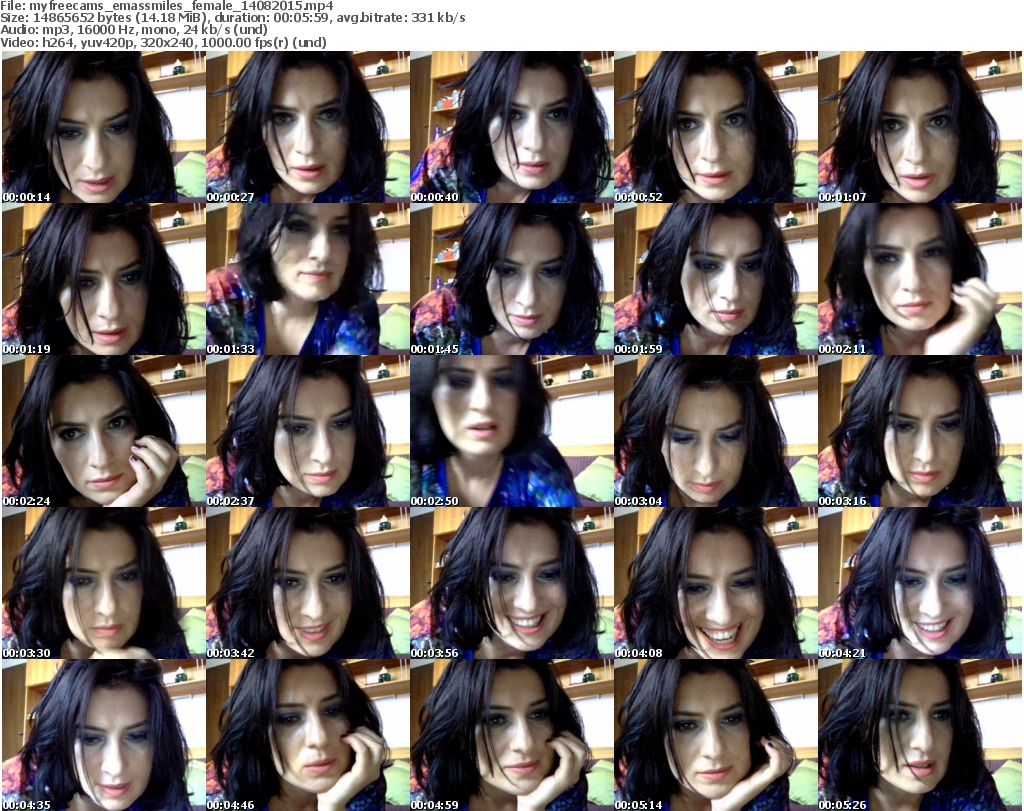Open the frame at 00:01:33
The height and width of the screenshot is (811, 1024).
coord(308,279)
